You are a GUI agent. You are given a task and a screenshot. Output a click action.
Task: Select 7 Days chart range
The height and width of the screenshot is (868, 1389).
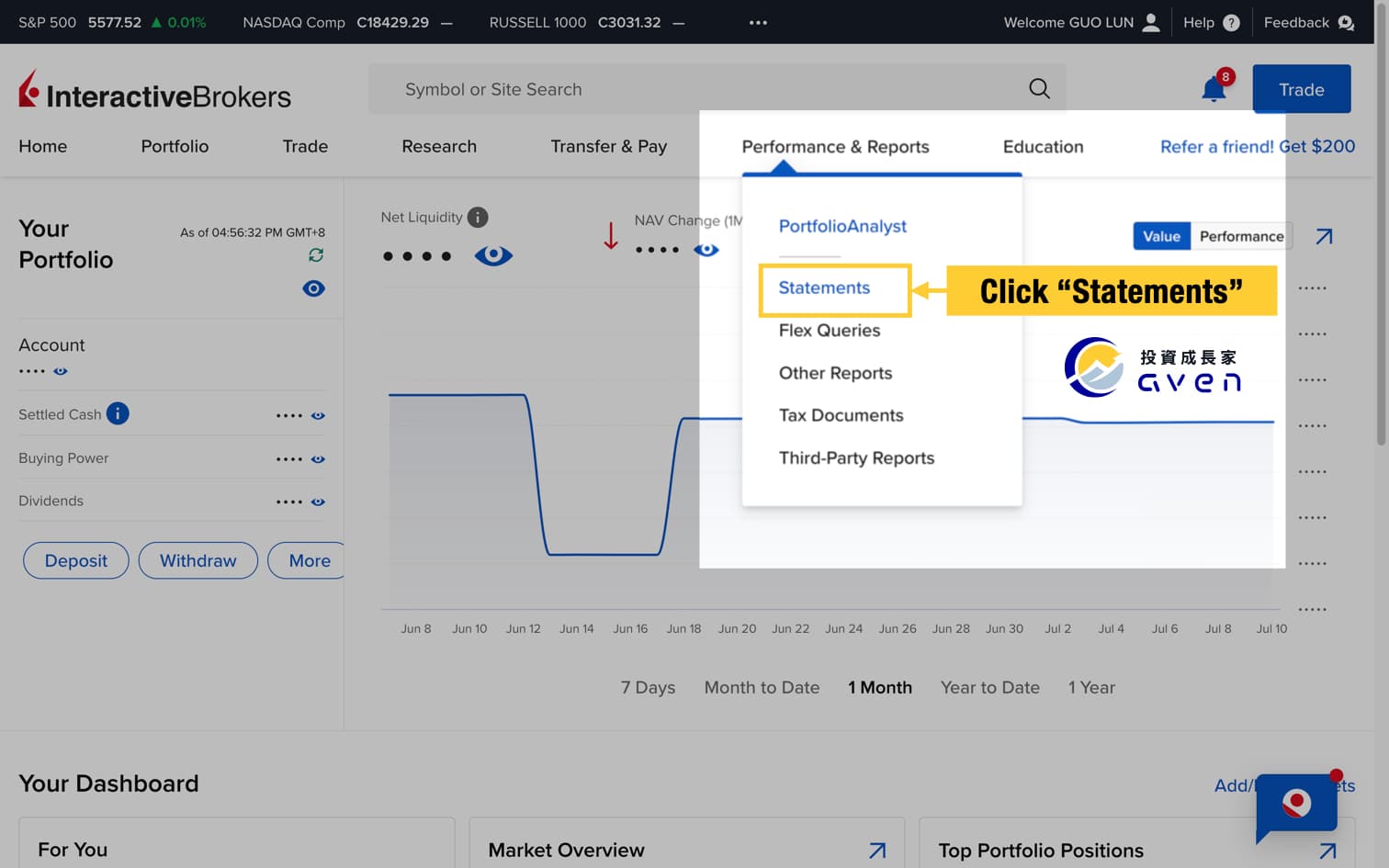coord(648,687)
